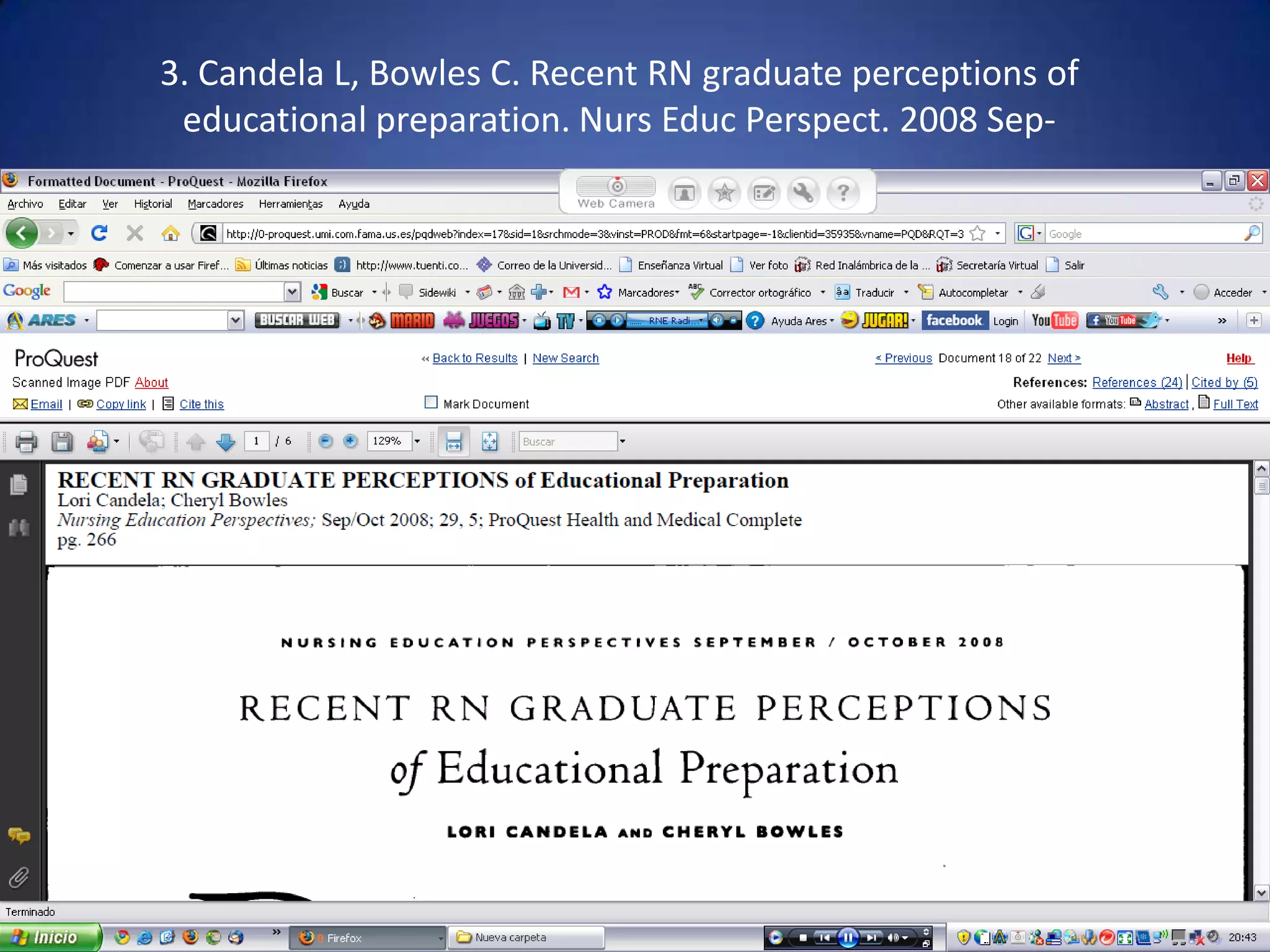Click the PDF Buscar search field

pos(568,441)
